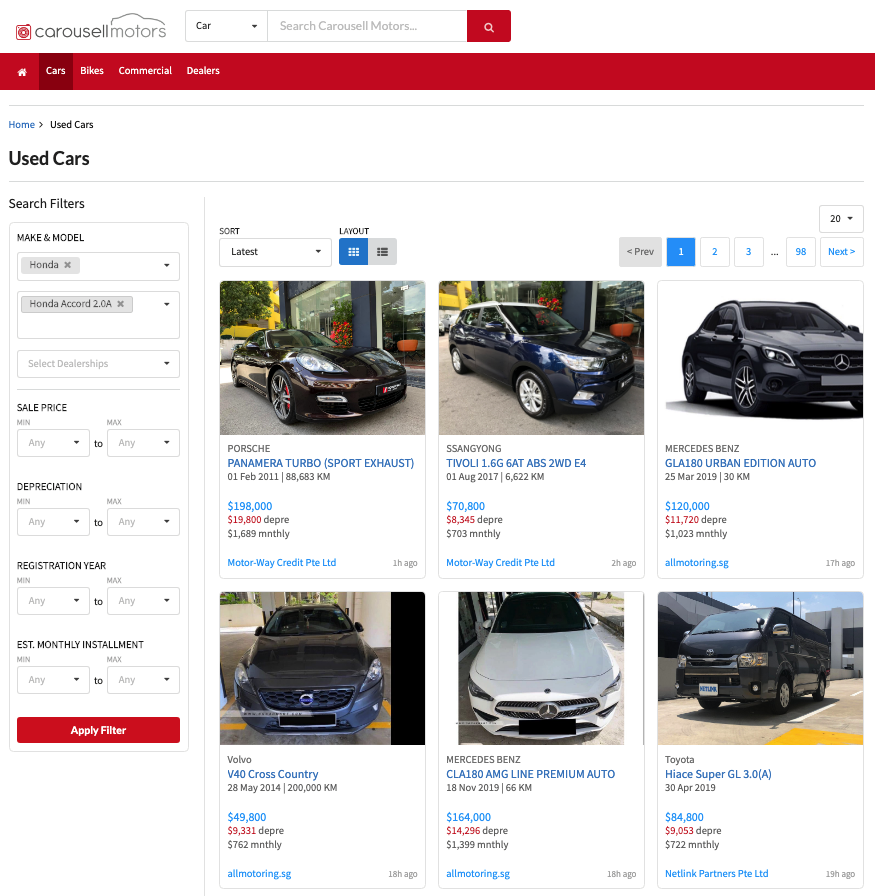Switch to grid layout view

pyautogui.click(x=353, y=252)
